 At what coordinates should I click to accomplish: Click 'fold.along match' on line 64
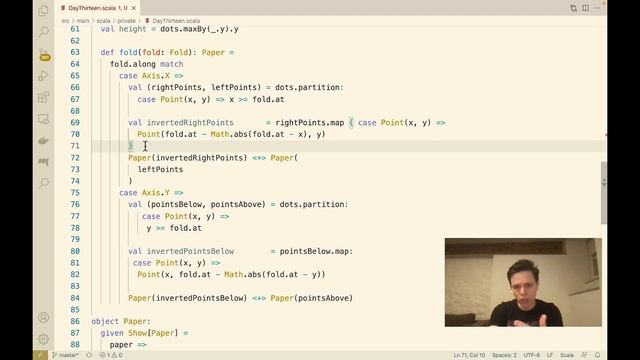(147, 64)
